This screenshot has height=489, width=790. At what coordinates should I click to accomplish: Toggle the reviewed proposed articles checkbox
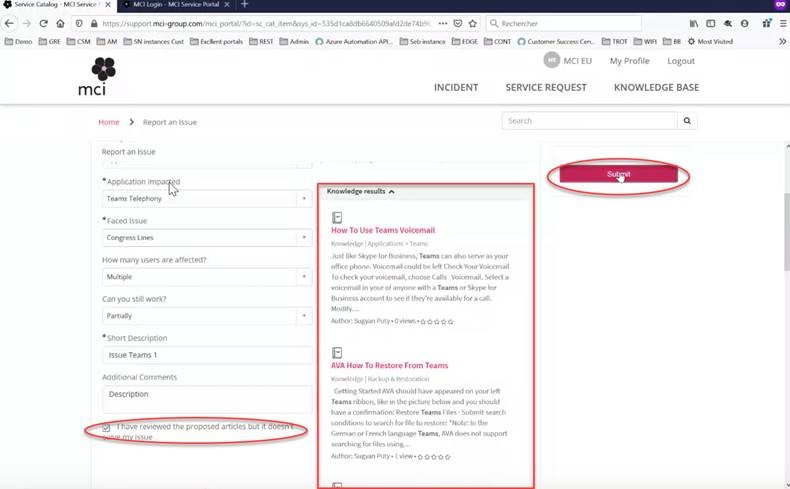coord(106,428)
